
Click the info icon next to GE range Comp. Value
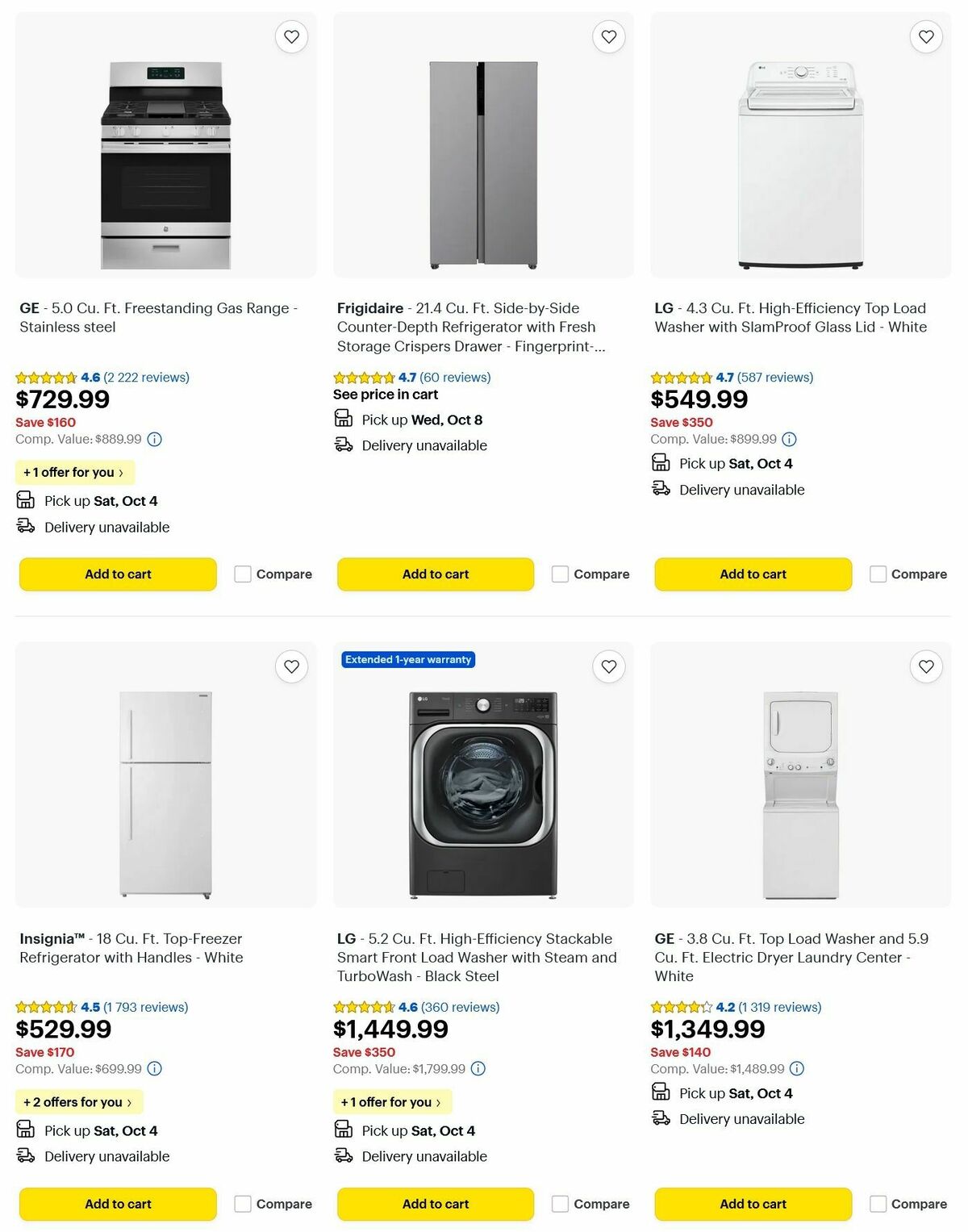154,439
